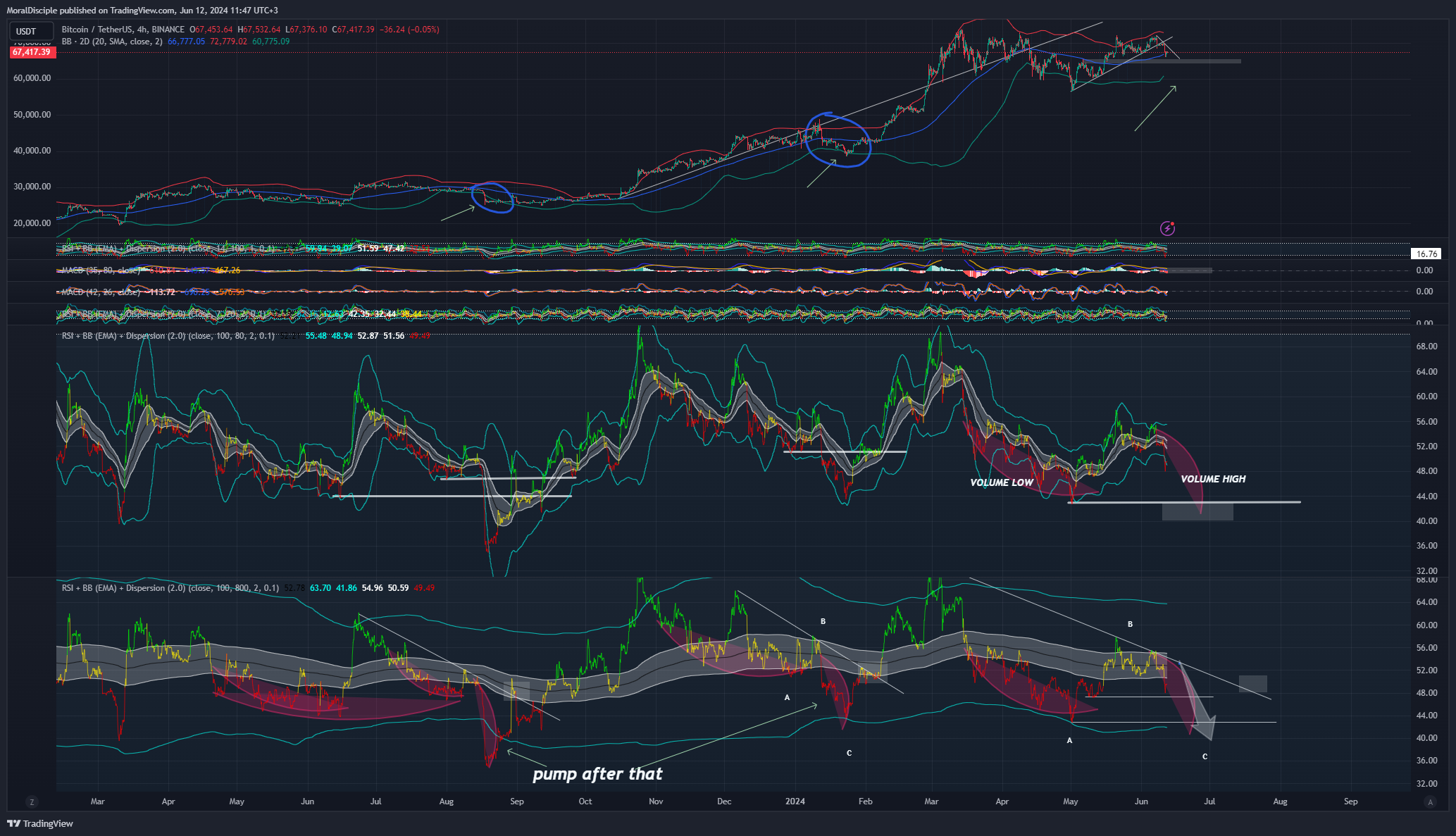1456x836 pixels.
Task: Select the BB · 2D indicator legend
Action: click(112, 42)
